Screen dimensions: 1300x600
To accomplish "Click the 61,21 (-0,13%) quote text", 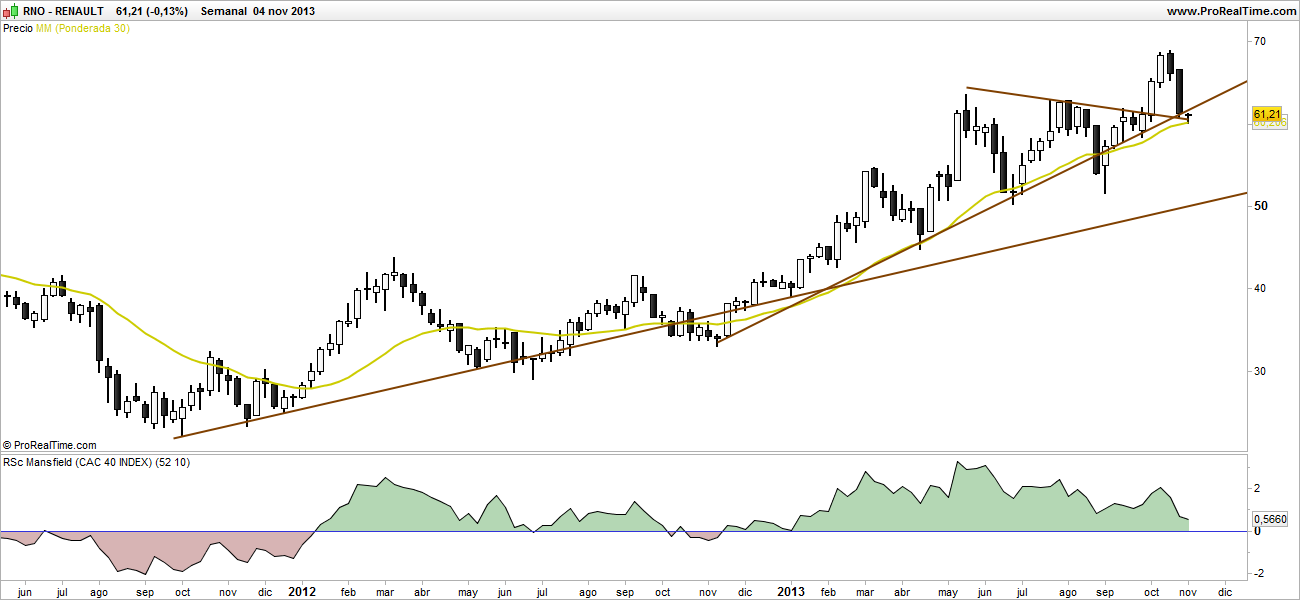I will pos(152,11).
